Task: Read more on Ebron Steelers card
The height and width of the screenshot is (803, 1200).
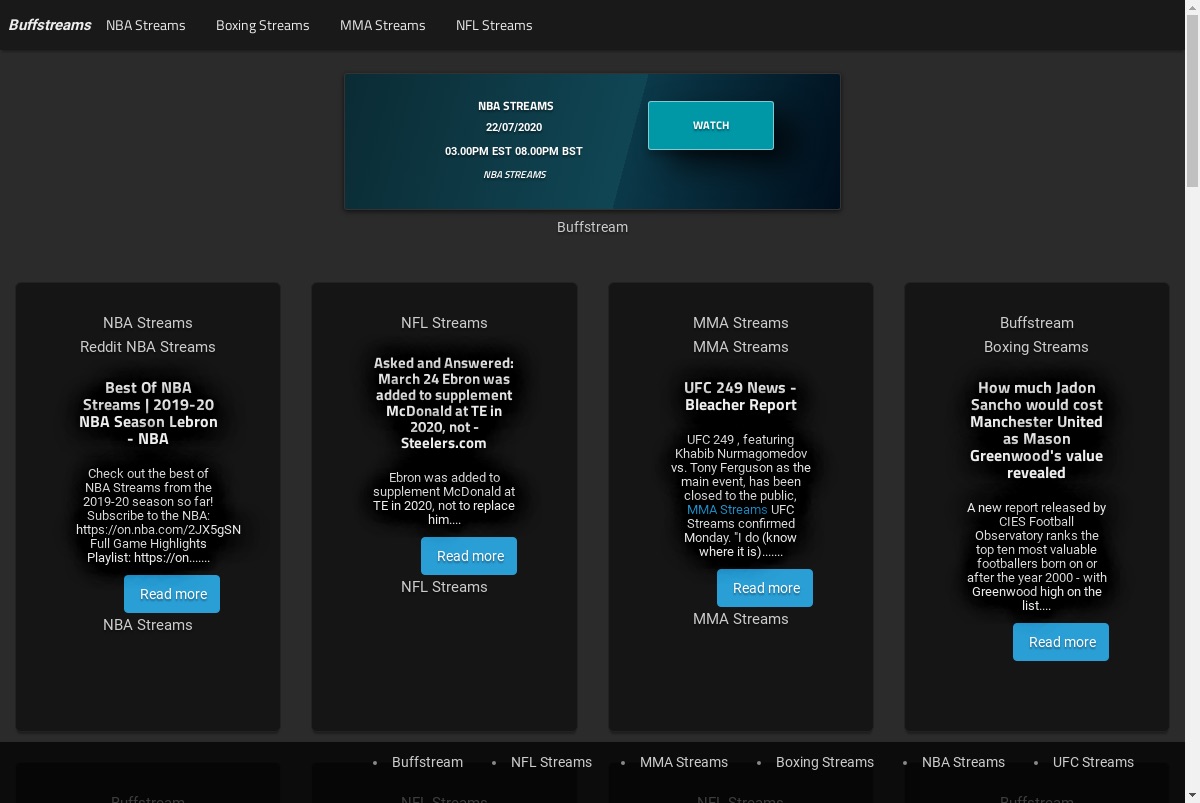Action: (x=469, y=556)
